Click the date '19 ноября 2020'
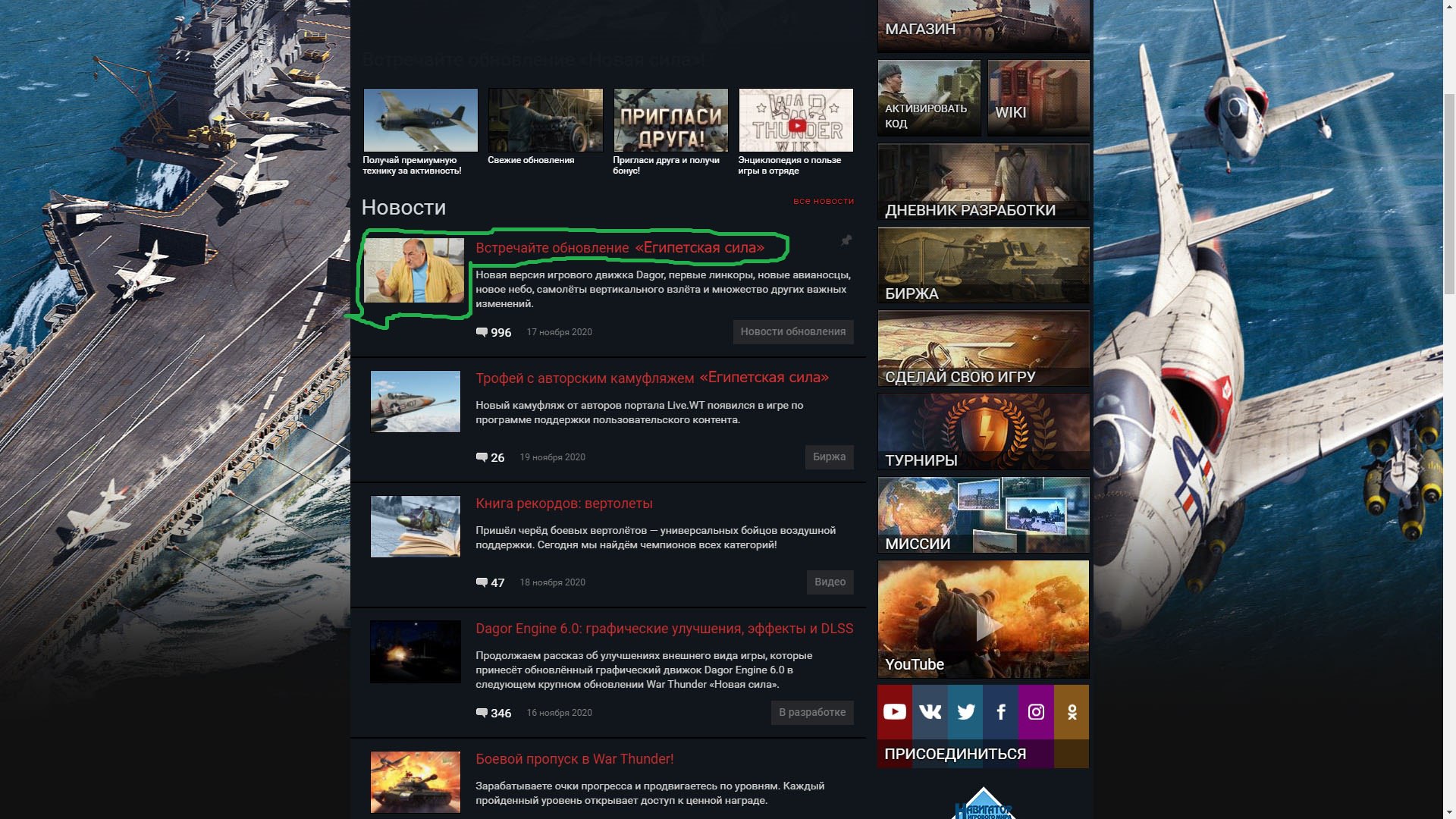Viewport: 1456px width, 819px height. click(553, 457)
